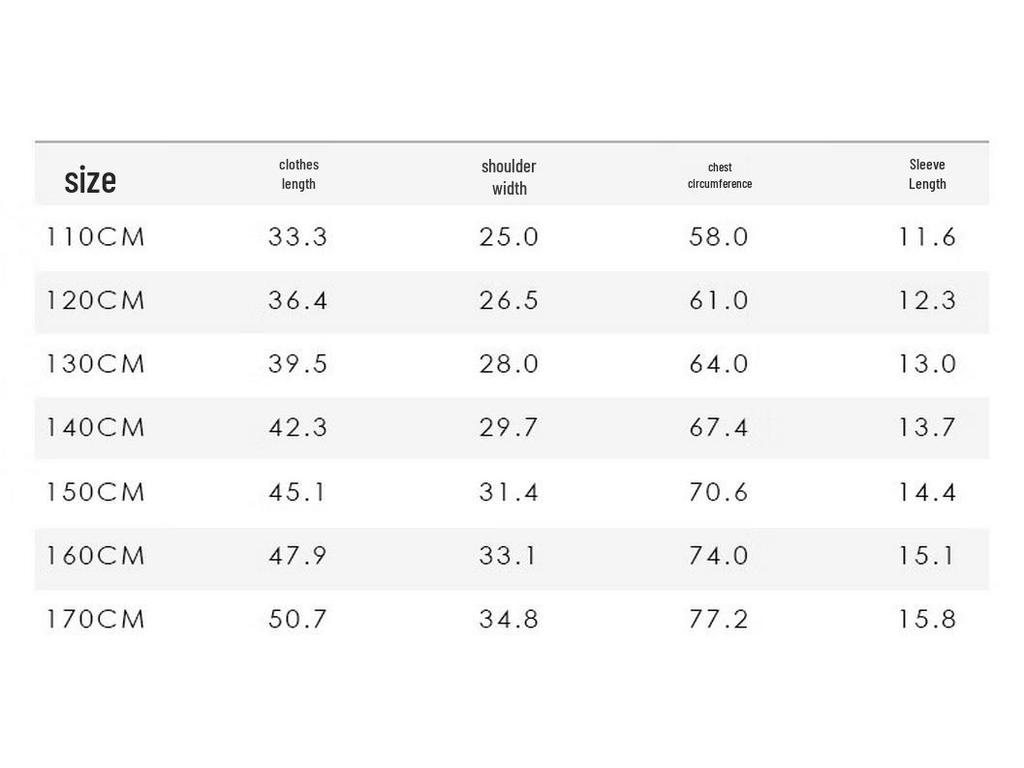The height and width of the screenshot is (768, 1024).
Task: Select the 'clothes length' header
Action: [x=299, y=174]
